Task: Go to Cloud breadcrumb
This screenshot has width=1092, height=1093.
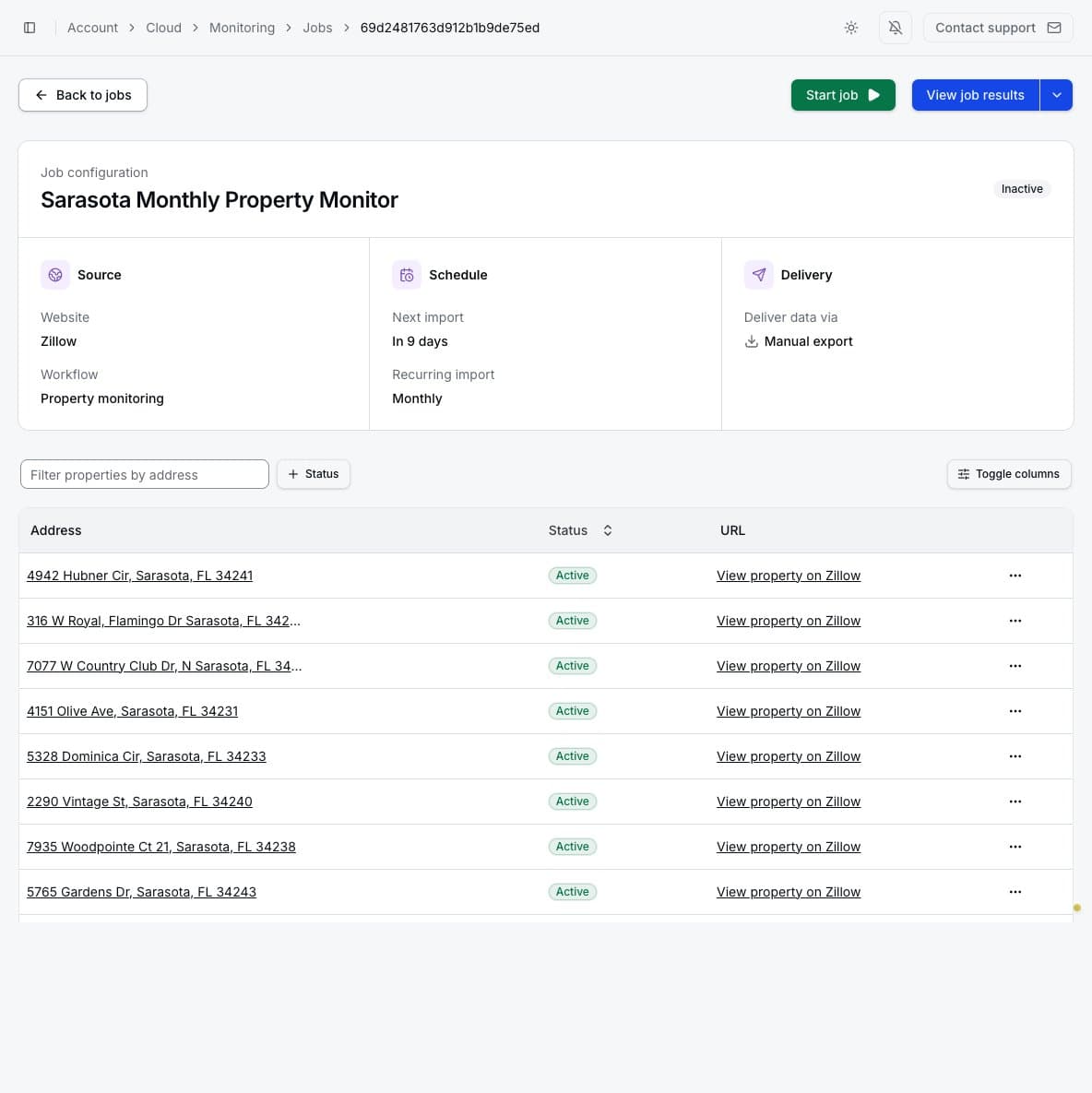Action: point(164,28)
